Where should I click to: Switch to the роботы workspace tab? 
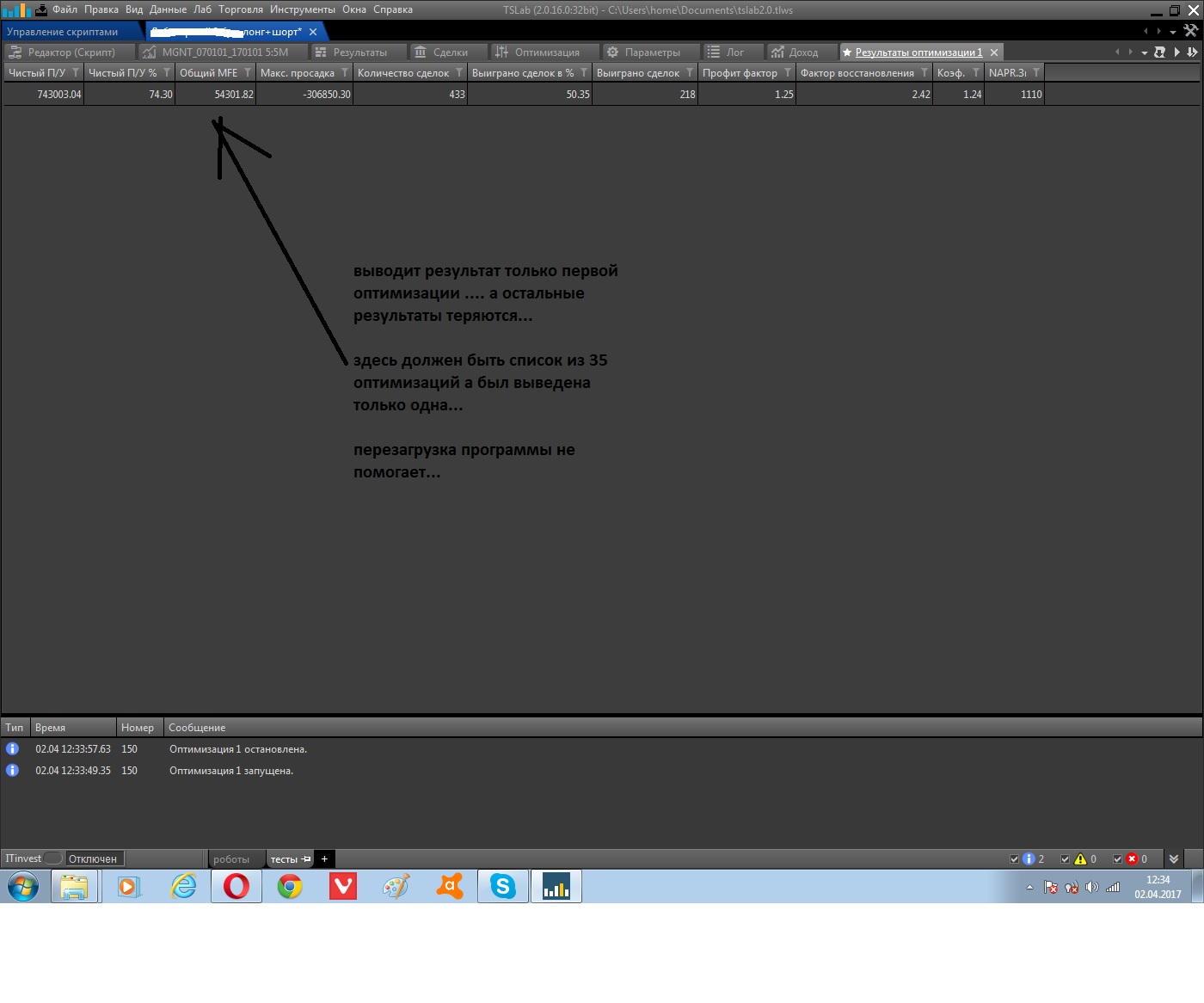point(231,859)
